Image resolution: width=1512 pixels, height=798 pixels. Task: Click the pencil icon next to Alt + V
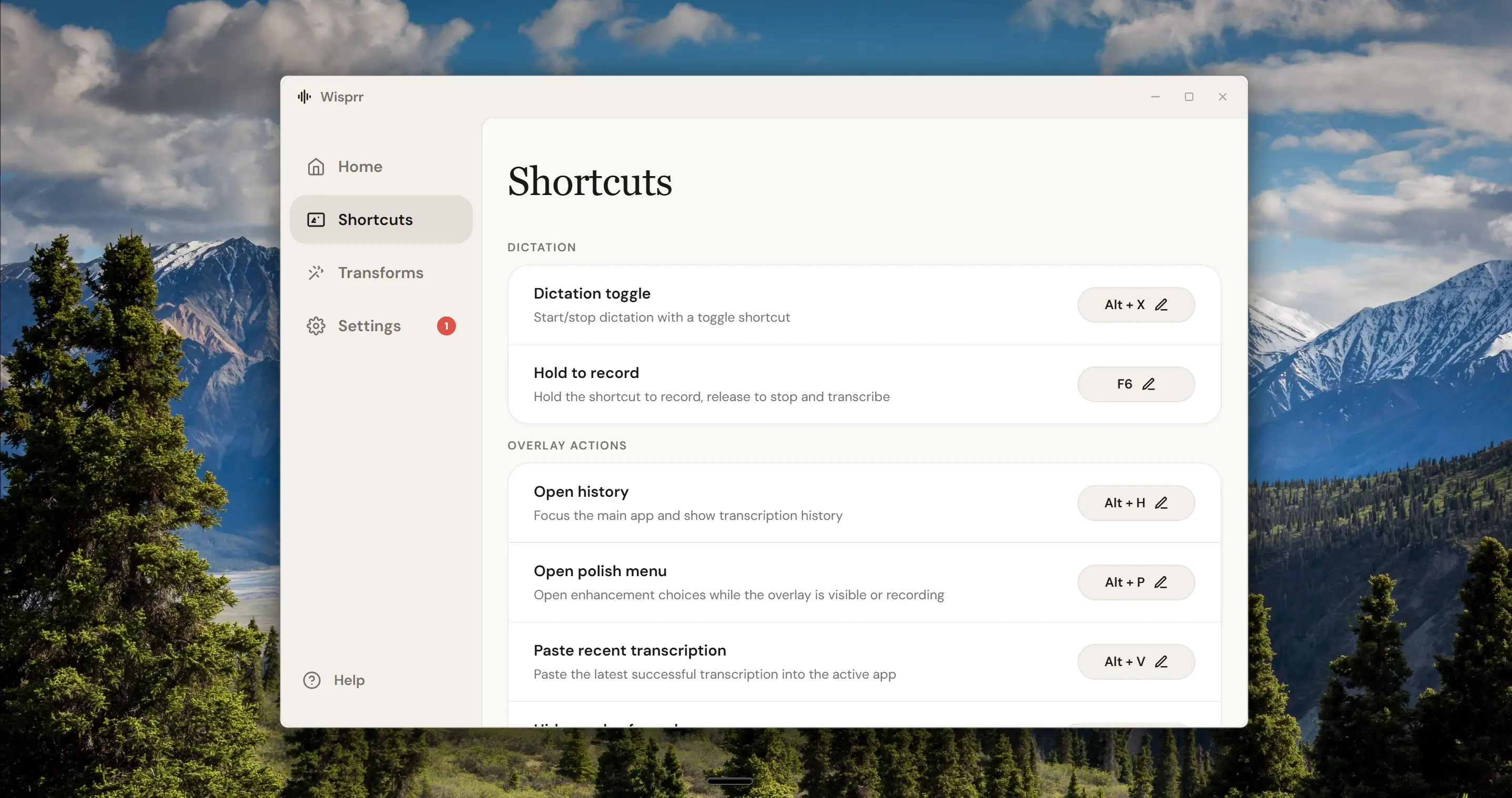1161,661
